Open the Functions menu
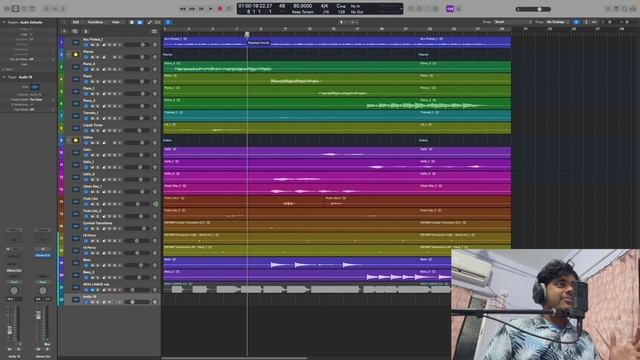Screen dimensions: 640x360 [x=95, y=22]
